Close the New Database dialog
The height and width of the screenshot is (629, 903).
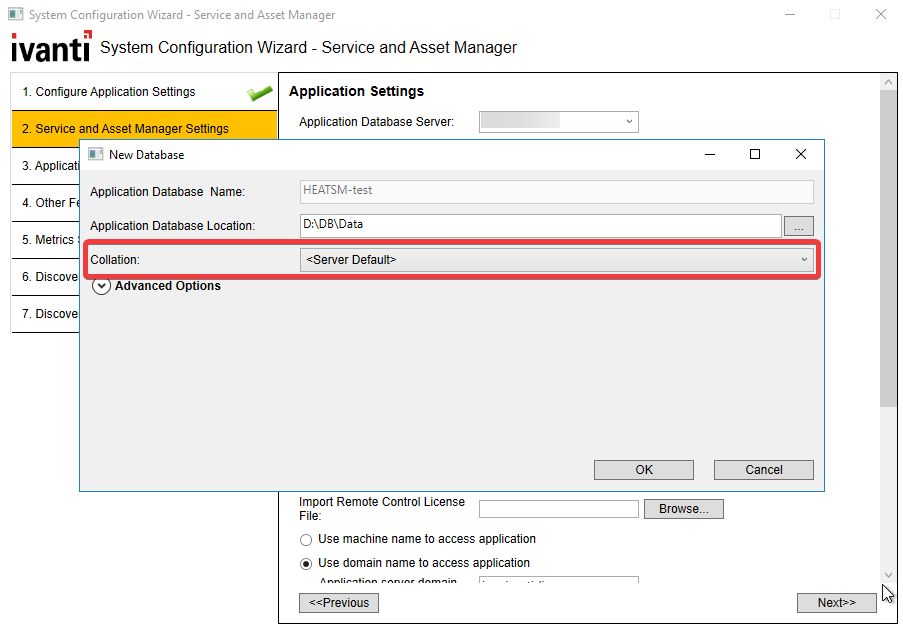[x=800, y=154]
